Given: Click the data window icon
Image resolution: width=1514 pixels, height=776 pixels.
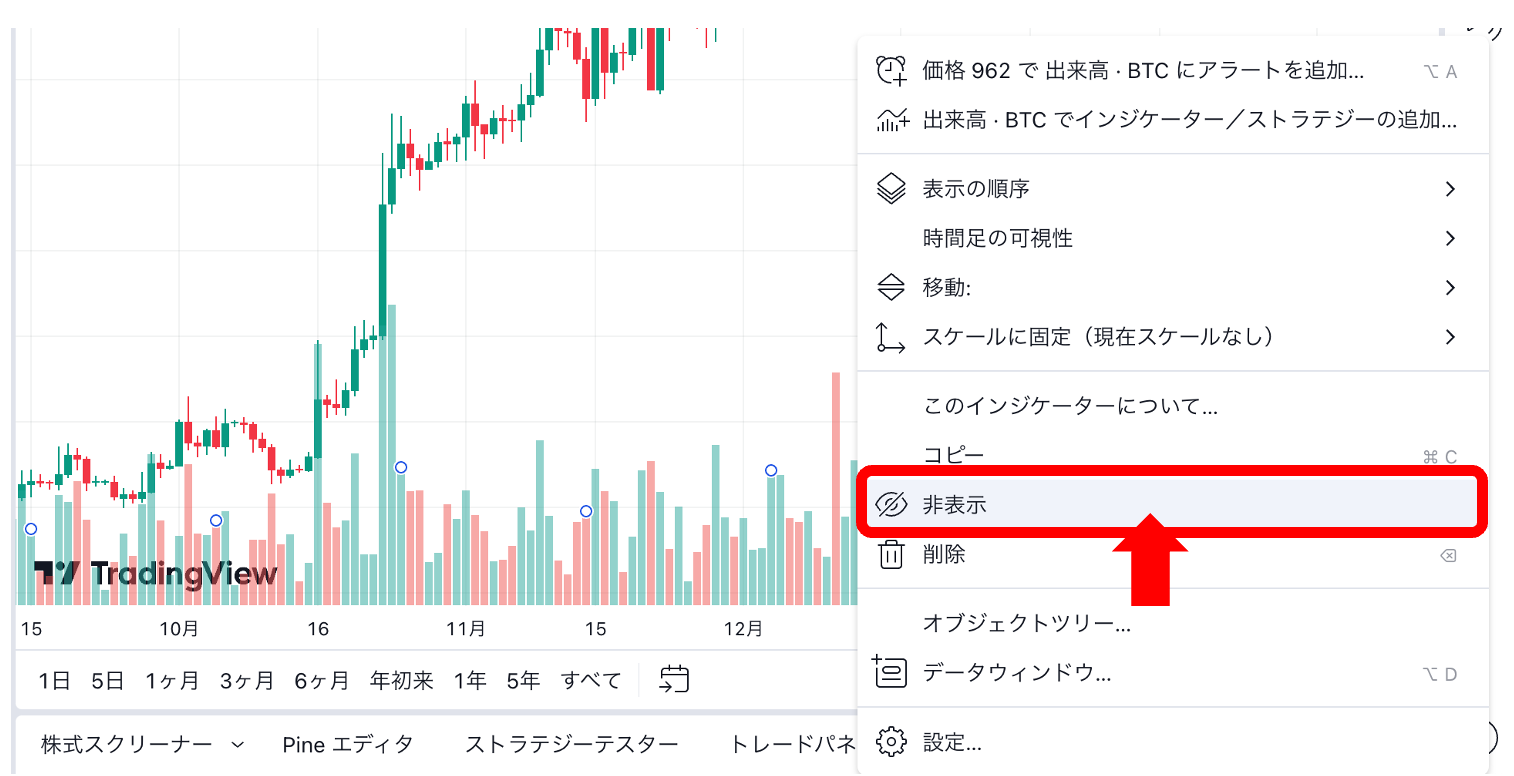Looking at the screenshot, I should [x=891, y=673].
